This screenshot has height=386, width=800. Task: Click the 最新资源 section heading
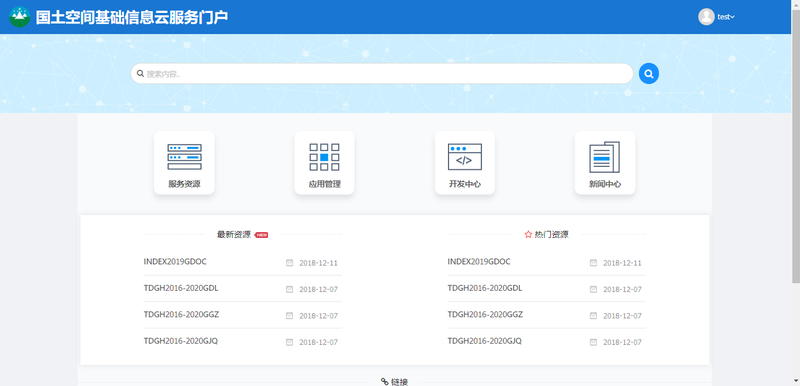pyautogui.click(x=234, y=235)
